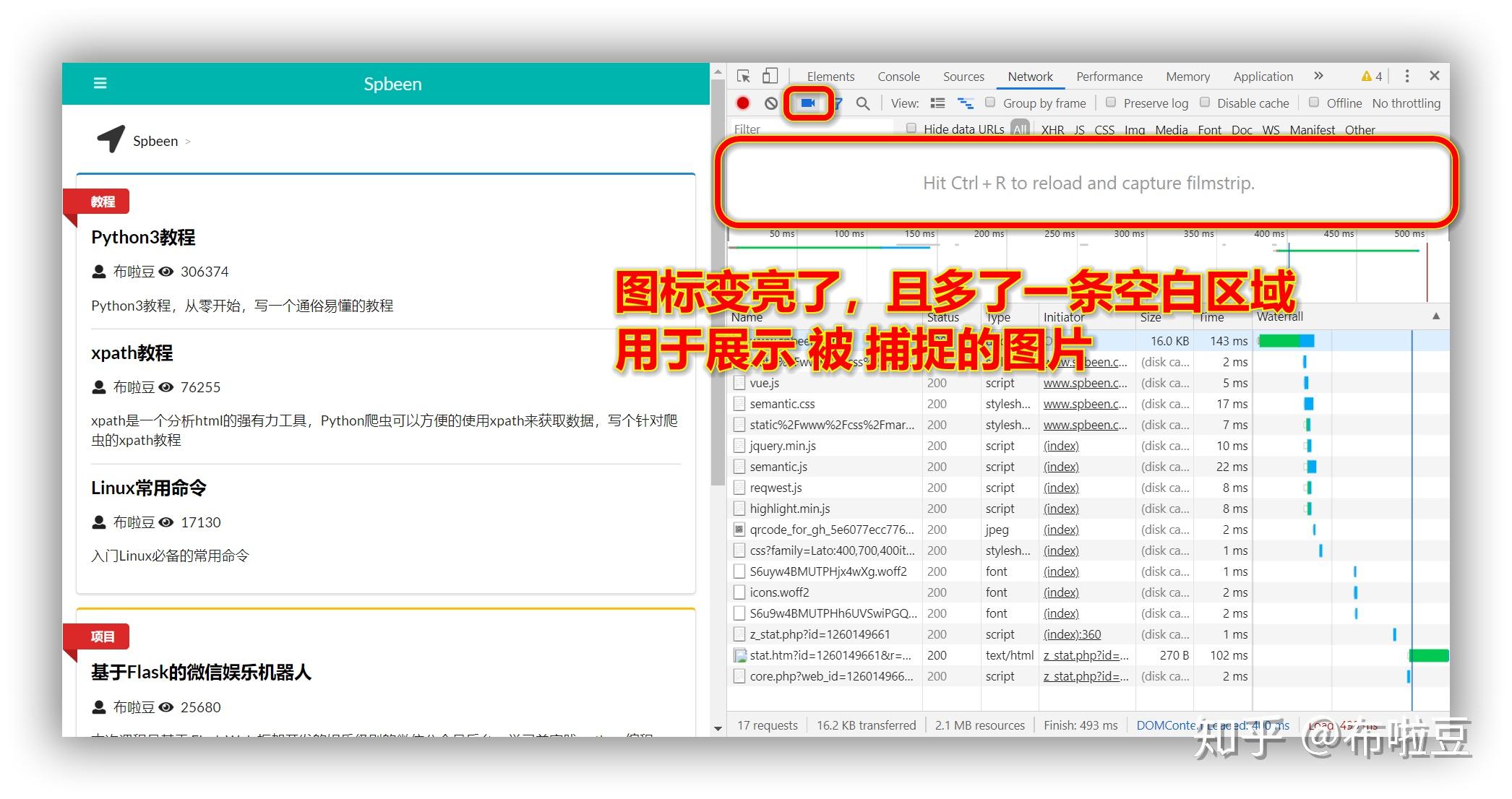Check the Disable cache option
This screenshot has height=799, width=1512.
(1205, 103)
